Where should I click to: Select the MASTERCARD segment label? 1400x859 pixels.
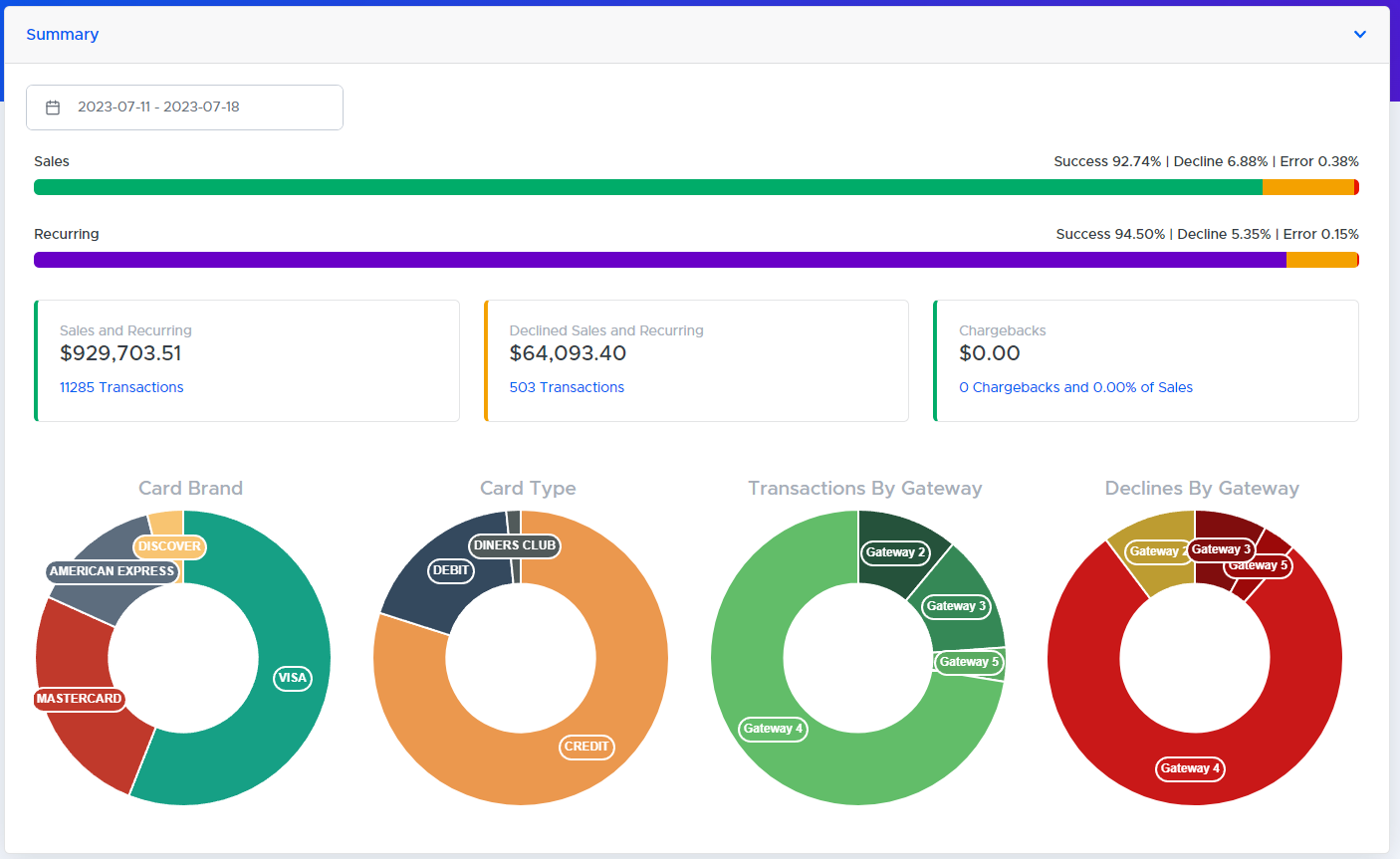pyautogui.click(x=79, y=699)
